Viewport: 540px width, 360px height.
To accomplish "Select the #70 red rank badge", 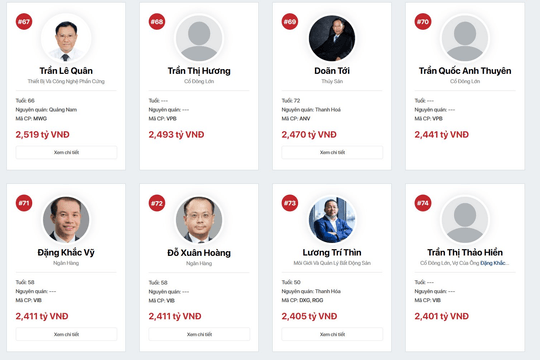I will coord(423,22).
